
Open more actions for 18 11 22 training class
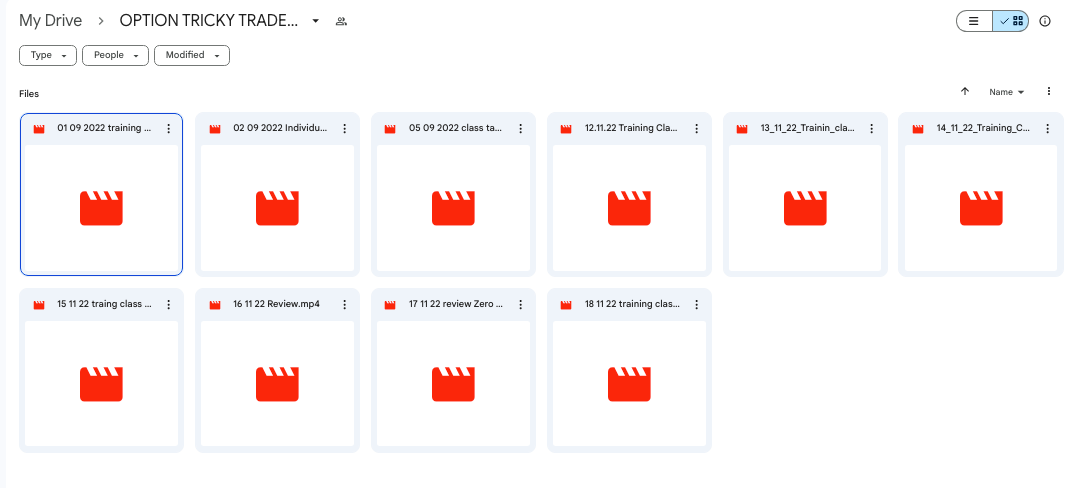coord(696,305)
